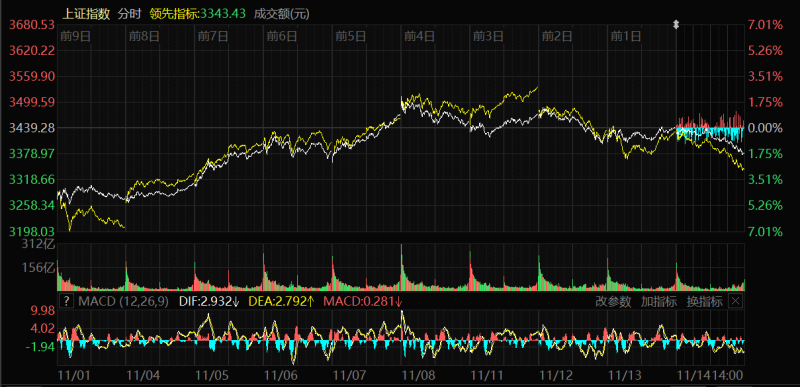
Task: Click the 11/12 date label
Action: click(557, 376)
